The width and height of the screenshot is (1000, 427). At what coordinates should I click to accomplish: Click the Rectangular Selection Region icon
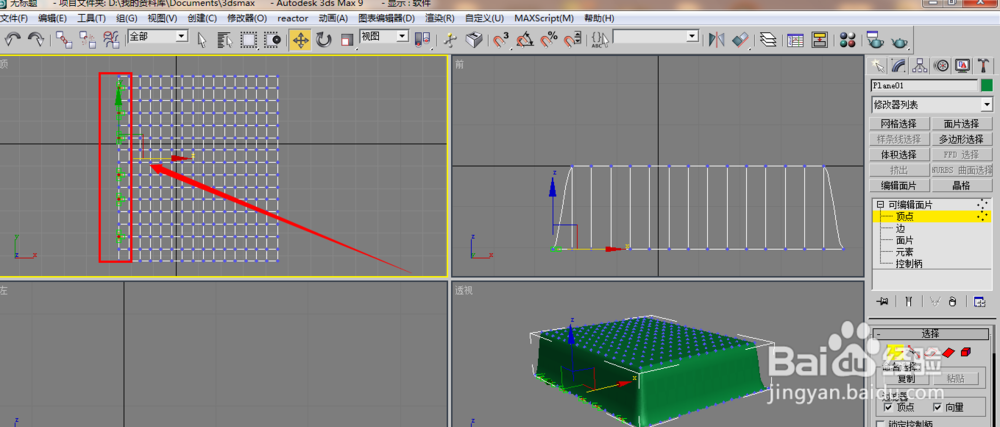coord(248,40)
